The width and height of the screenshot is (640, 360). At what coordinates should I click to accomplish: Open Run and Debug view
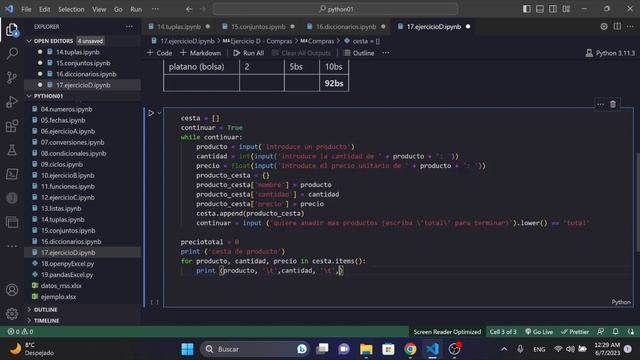coord(12,102)
